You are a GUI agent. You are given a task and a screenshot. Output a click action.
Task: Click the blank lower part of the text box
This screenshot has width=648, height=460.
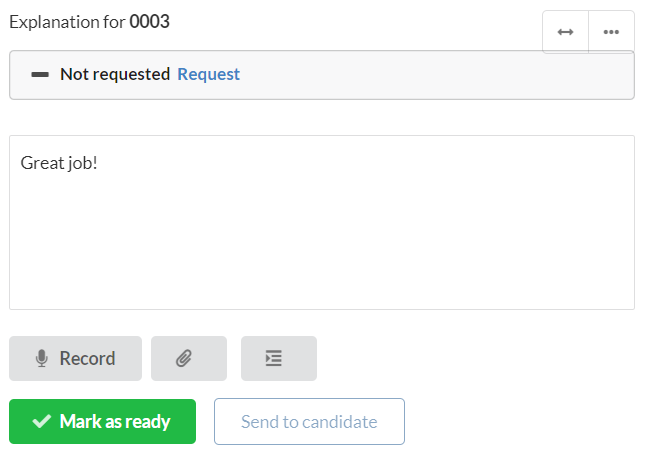(322, 256)
